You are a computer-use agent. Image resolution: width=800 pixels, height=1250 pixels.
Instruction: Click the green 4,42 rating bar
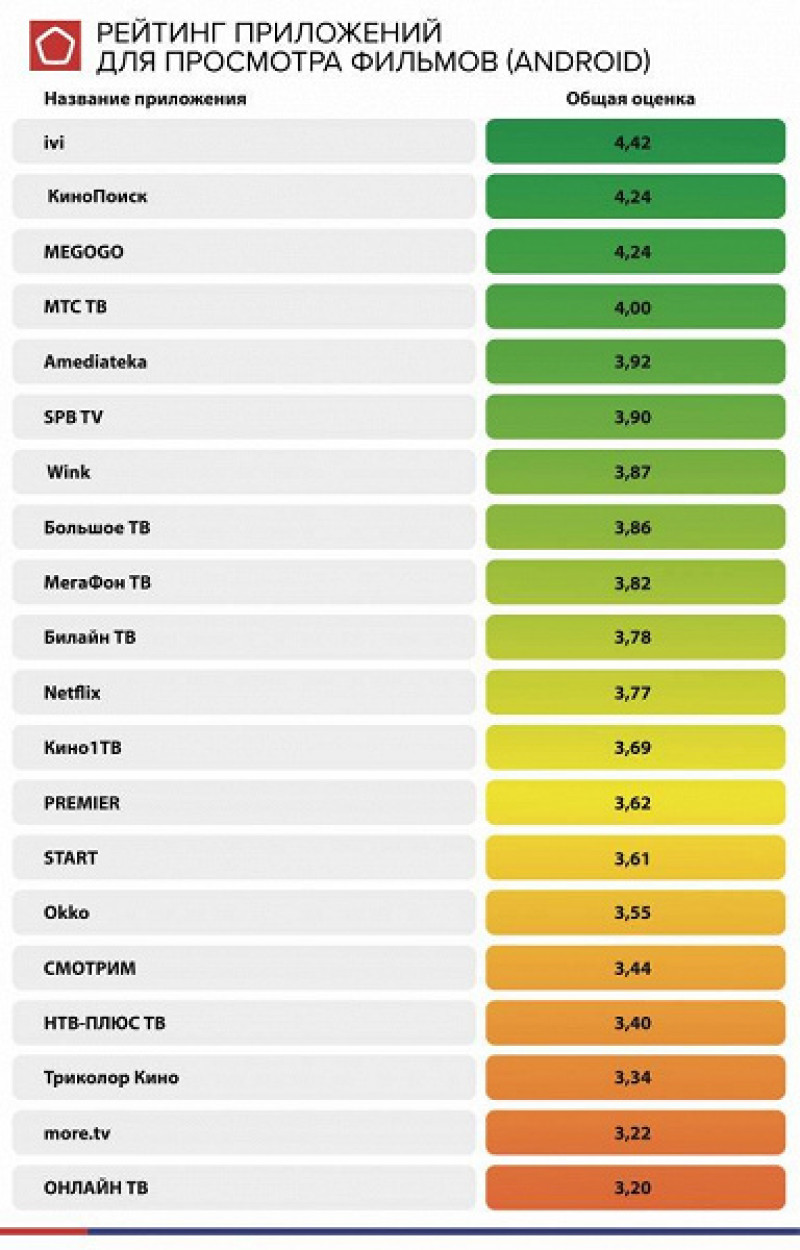pyautogui.click(x=635, y=142)
